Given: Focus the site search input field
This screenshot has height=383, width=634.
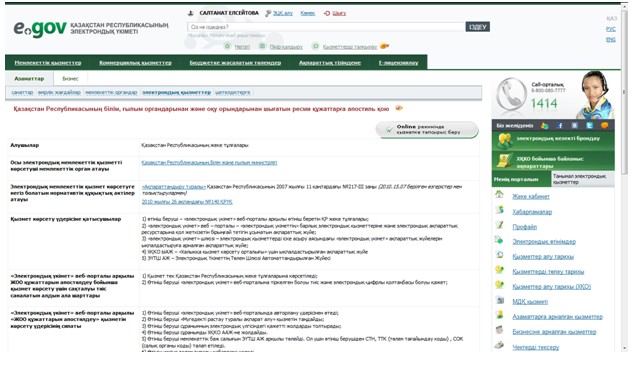Looking at the screenshot, I should click(x=326, y=27).
